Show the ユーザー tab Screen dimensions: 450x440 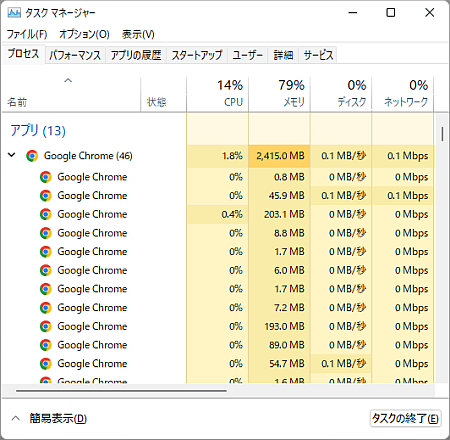coord(247,55)
